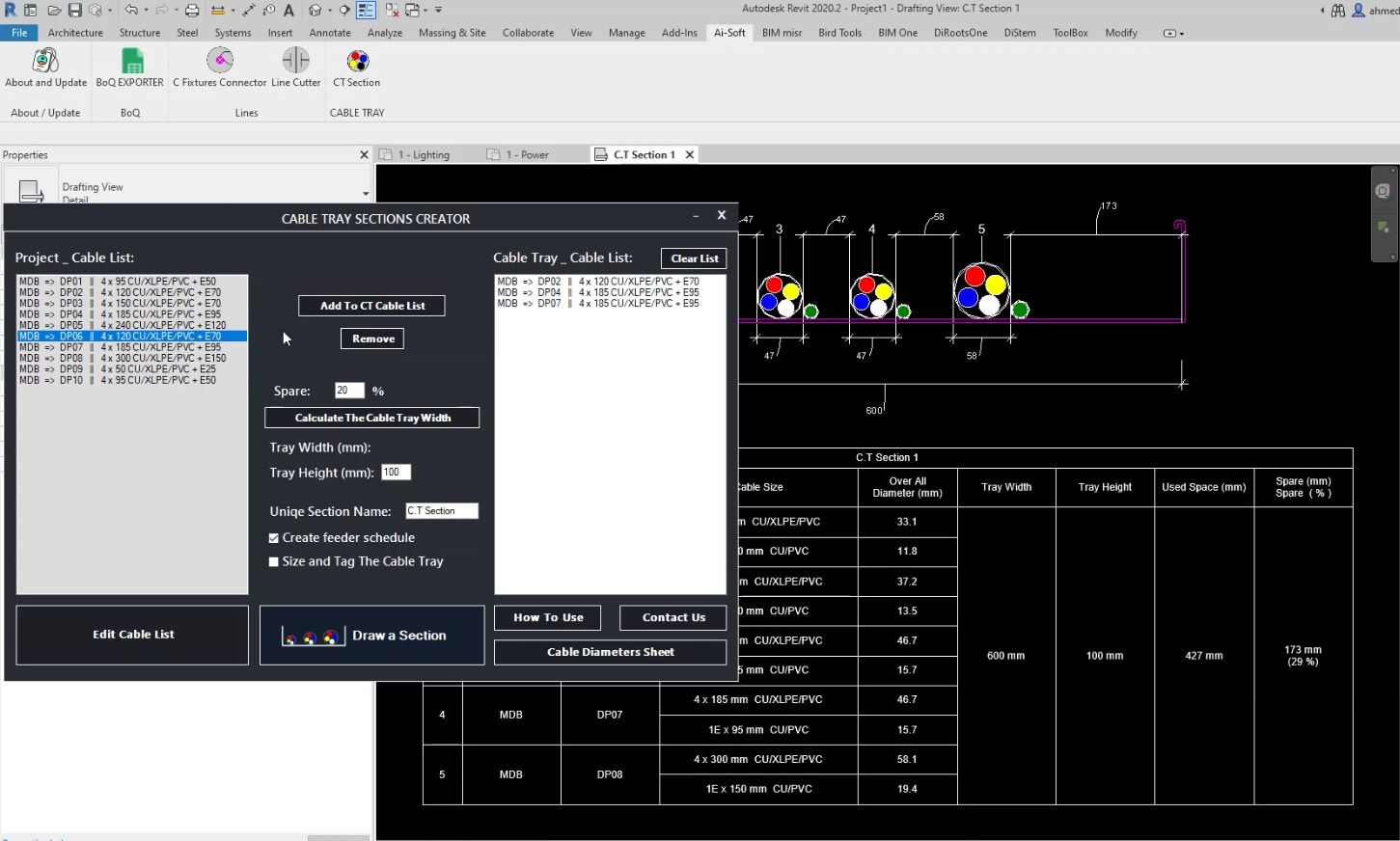
Task: Close the C.T Section 1 view tab
Action: 690,154
